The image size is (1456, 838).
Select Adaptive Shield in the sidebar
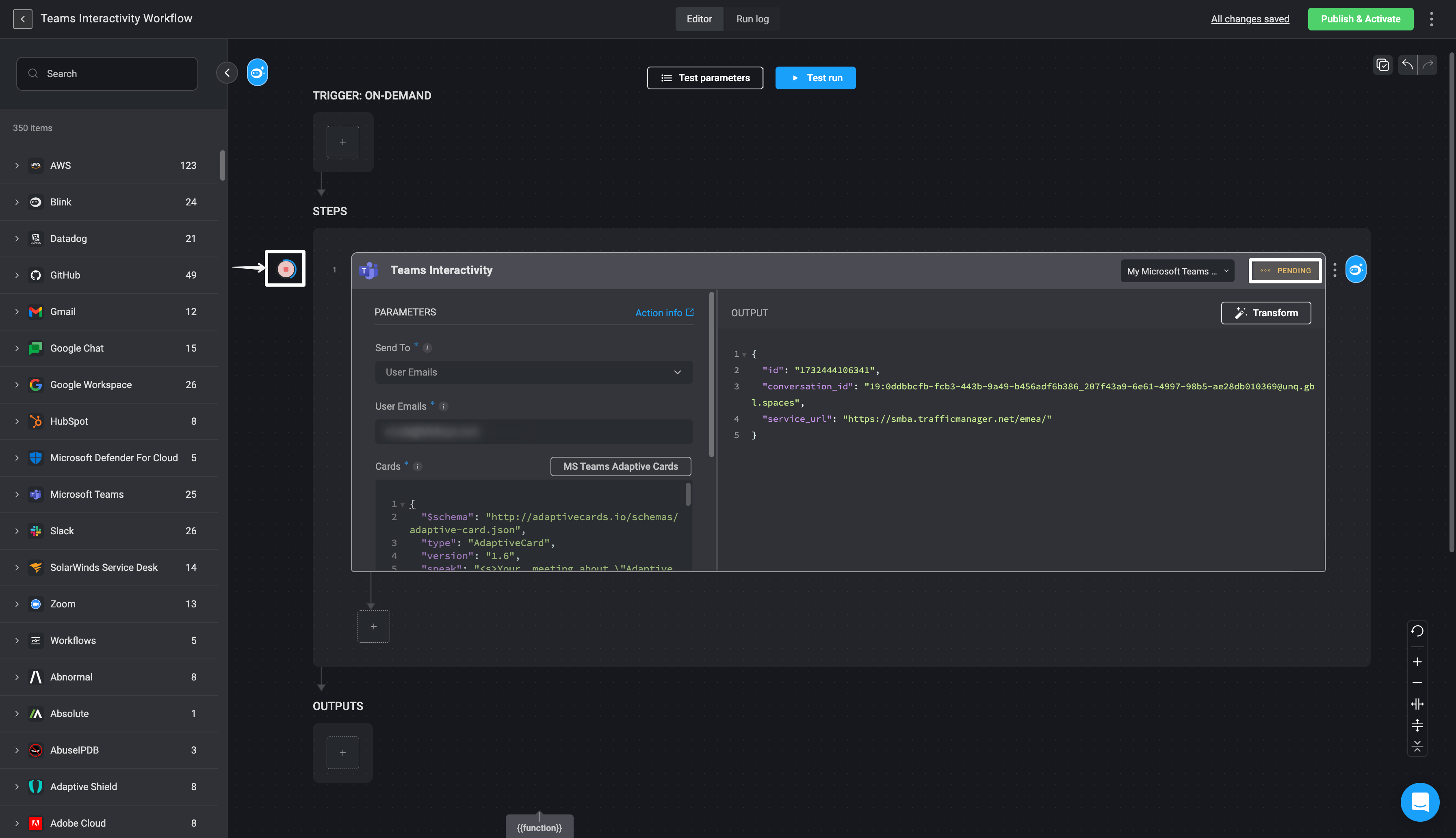(109, 787)
